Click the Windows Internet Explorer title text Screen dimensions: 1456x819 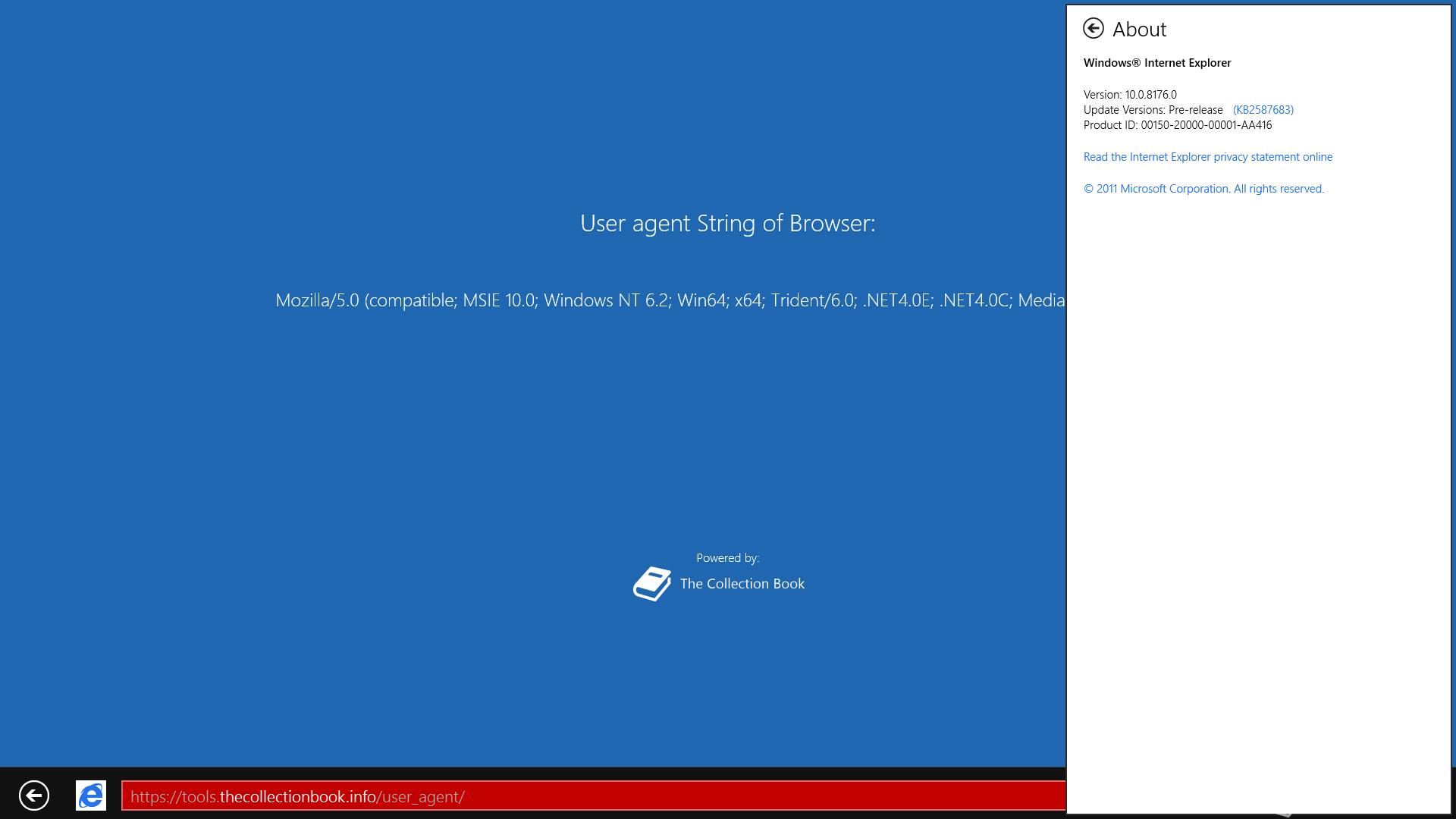click(1157, 63)
